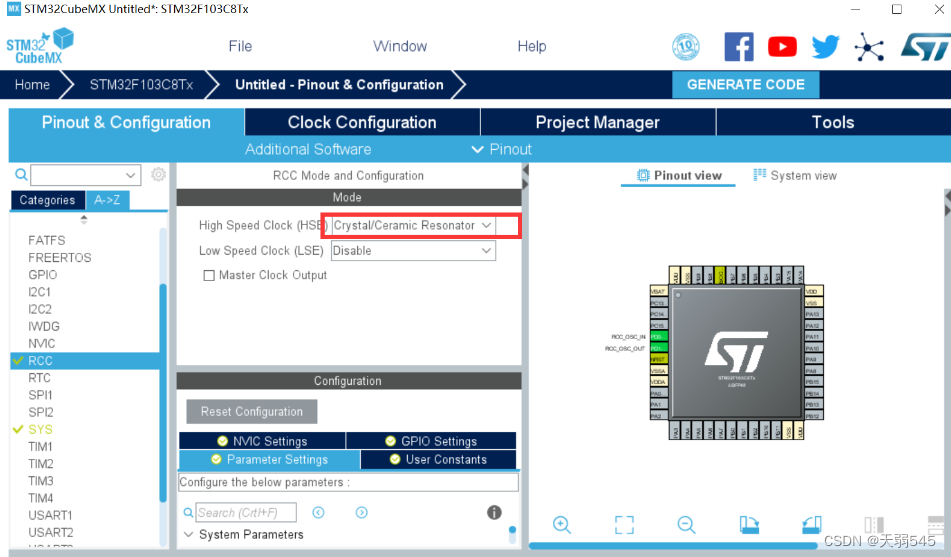
Task: Open the ST Twitter icon
Action: click(825, 47)
